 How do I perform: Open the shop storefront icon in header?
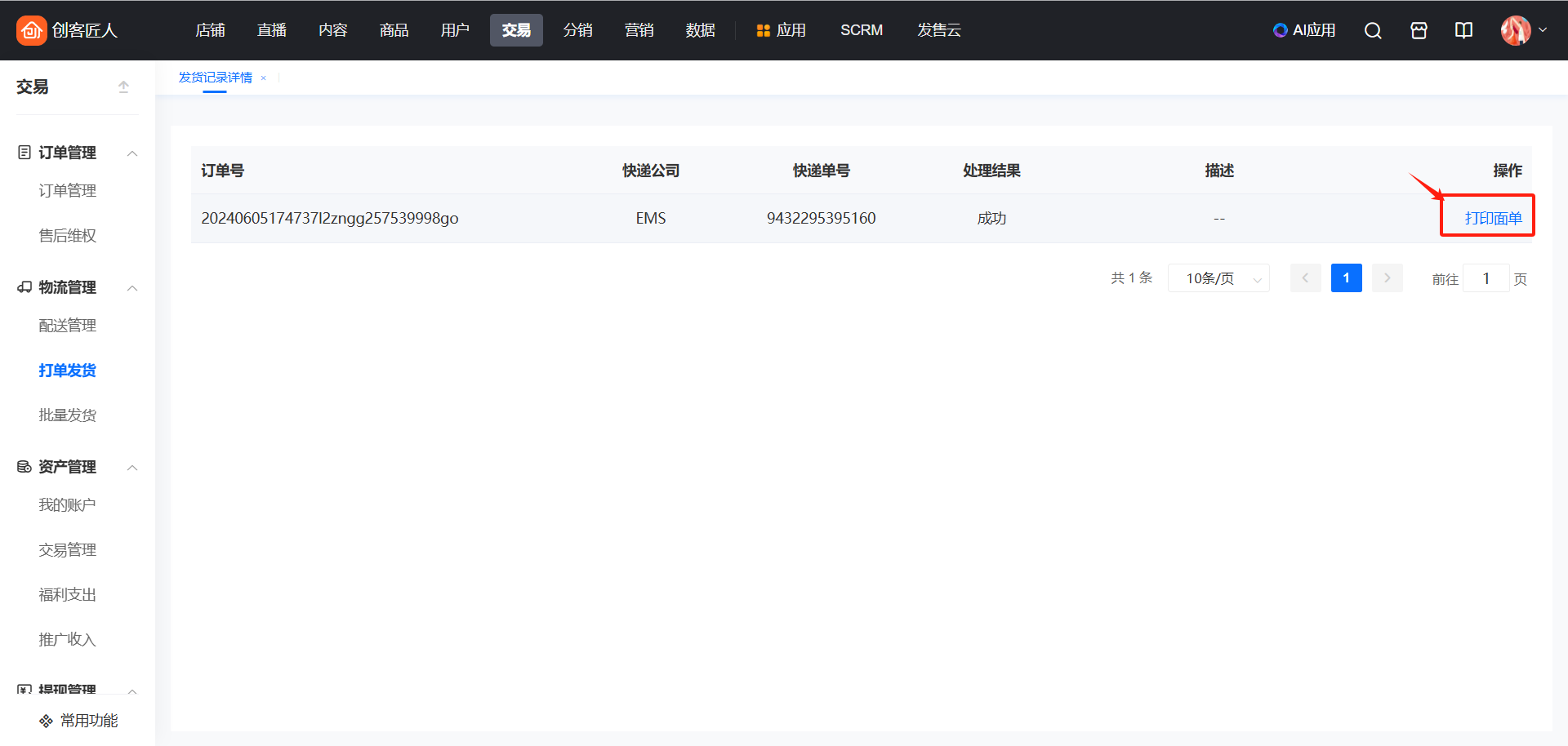coord(1419,30)
